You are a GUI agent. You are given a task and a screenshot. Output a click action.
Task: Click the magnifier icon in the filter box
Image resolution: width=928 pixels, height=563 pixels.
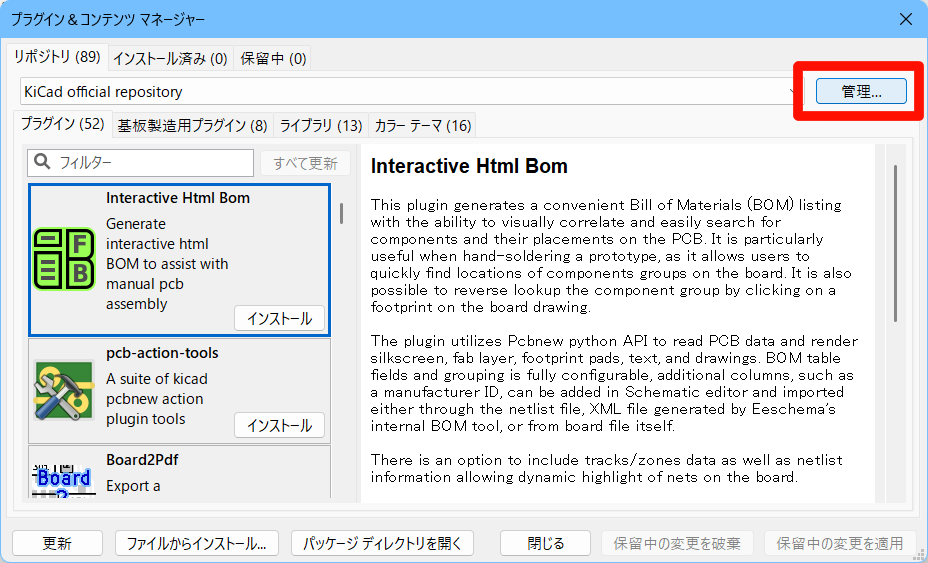click(42, 161)
